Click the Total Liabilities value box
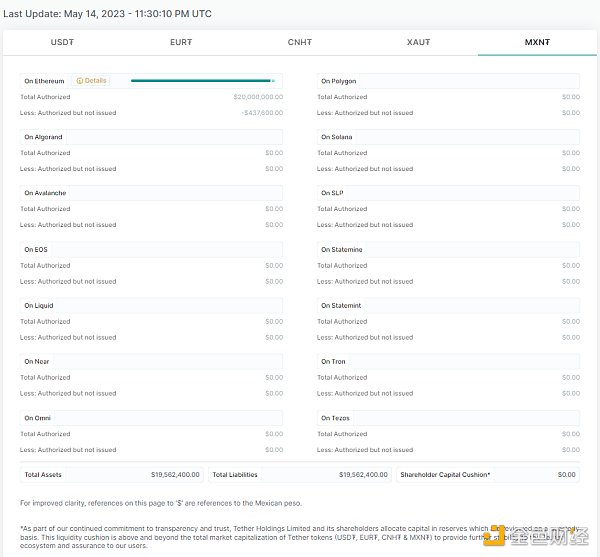The image size is (600, 557). pos(299,474)
